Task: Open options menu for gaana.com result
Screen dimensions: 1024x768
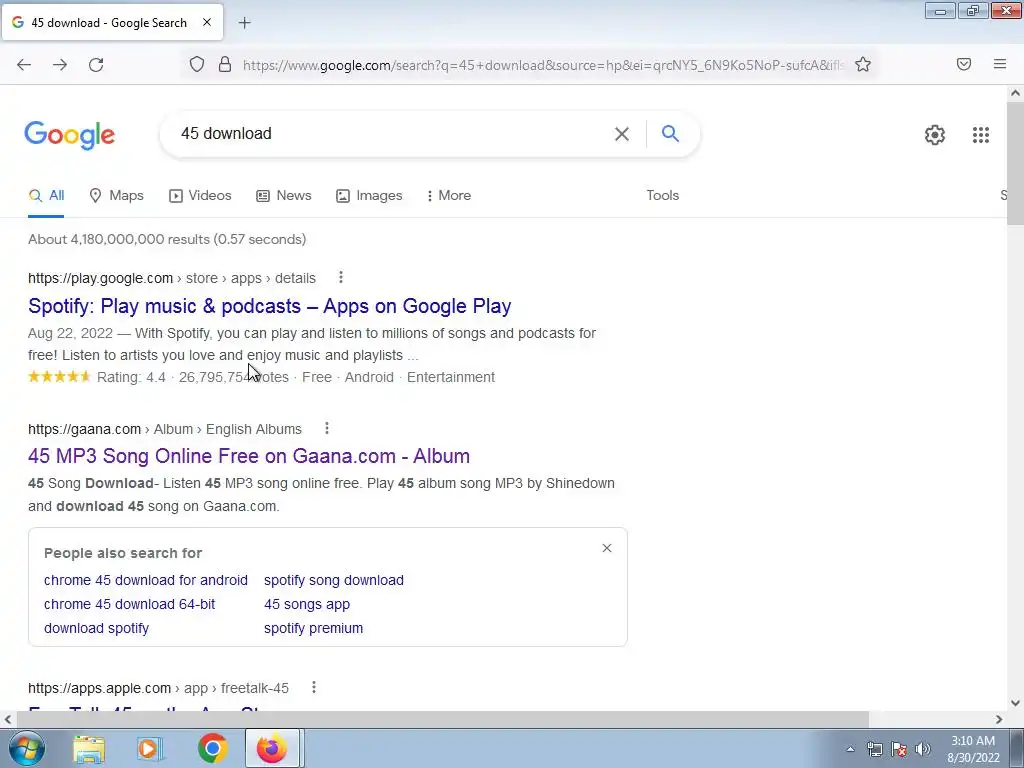Action: [x=327, y=428]
